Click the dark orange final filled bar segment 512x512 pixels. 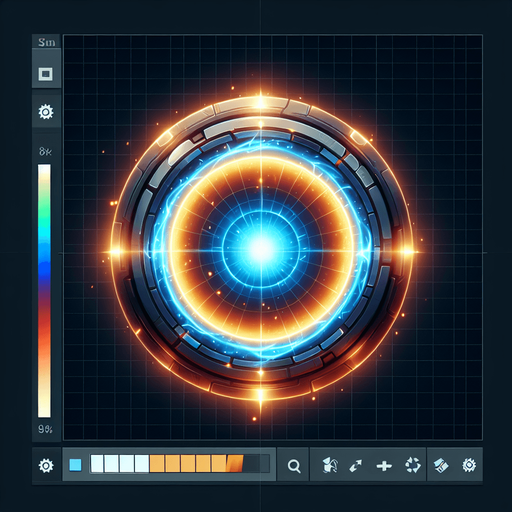(235, 464)
